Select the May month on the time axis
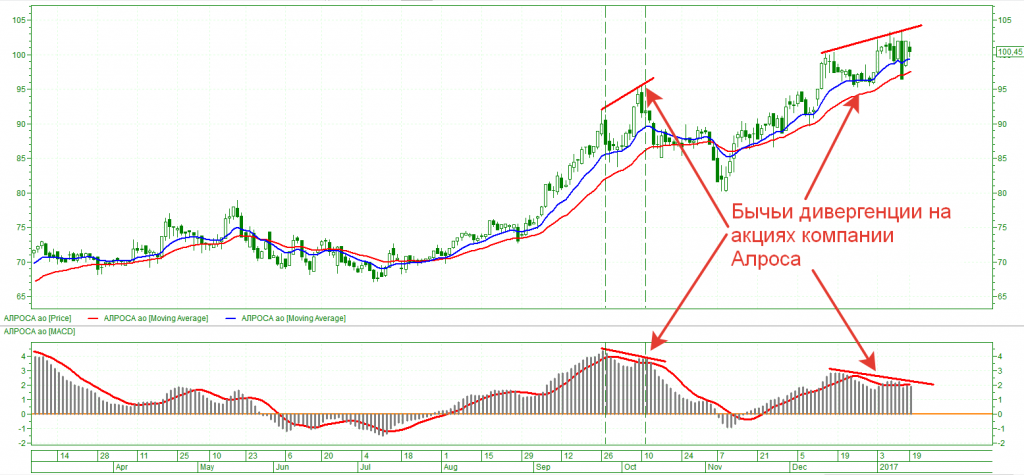 click(x=206, y=466)
